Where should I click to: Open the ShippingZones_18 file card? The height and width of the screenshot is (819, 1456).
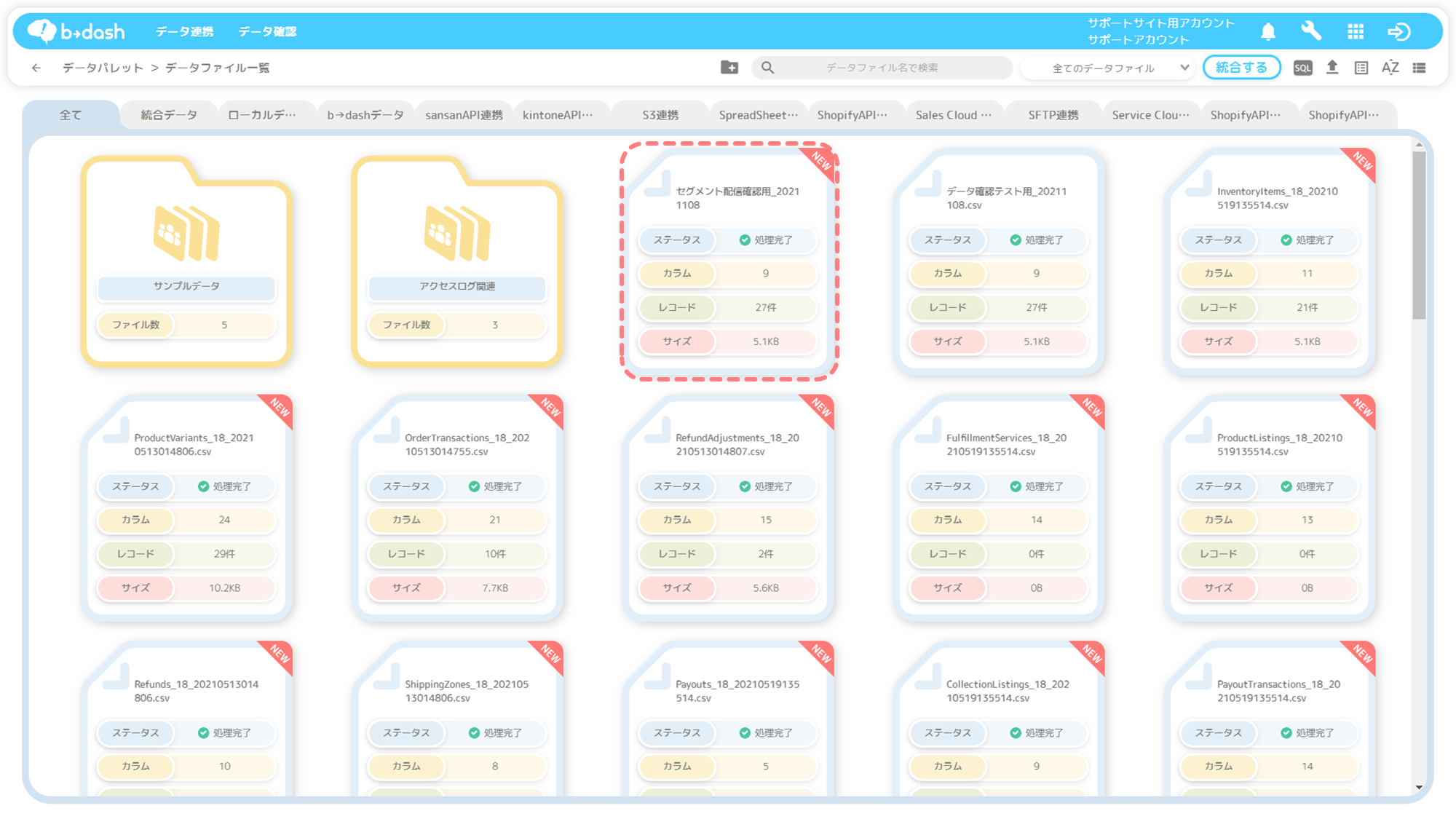(x=457, y=719)
